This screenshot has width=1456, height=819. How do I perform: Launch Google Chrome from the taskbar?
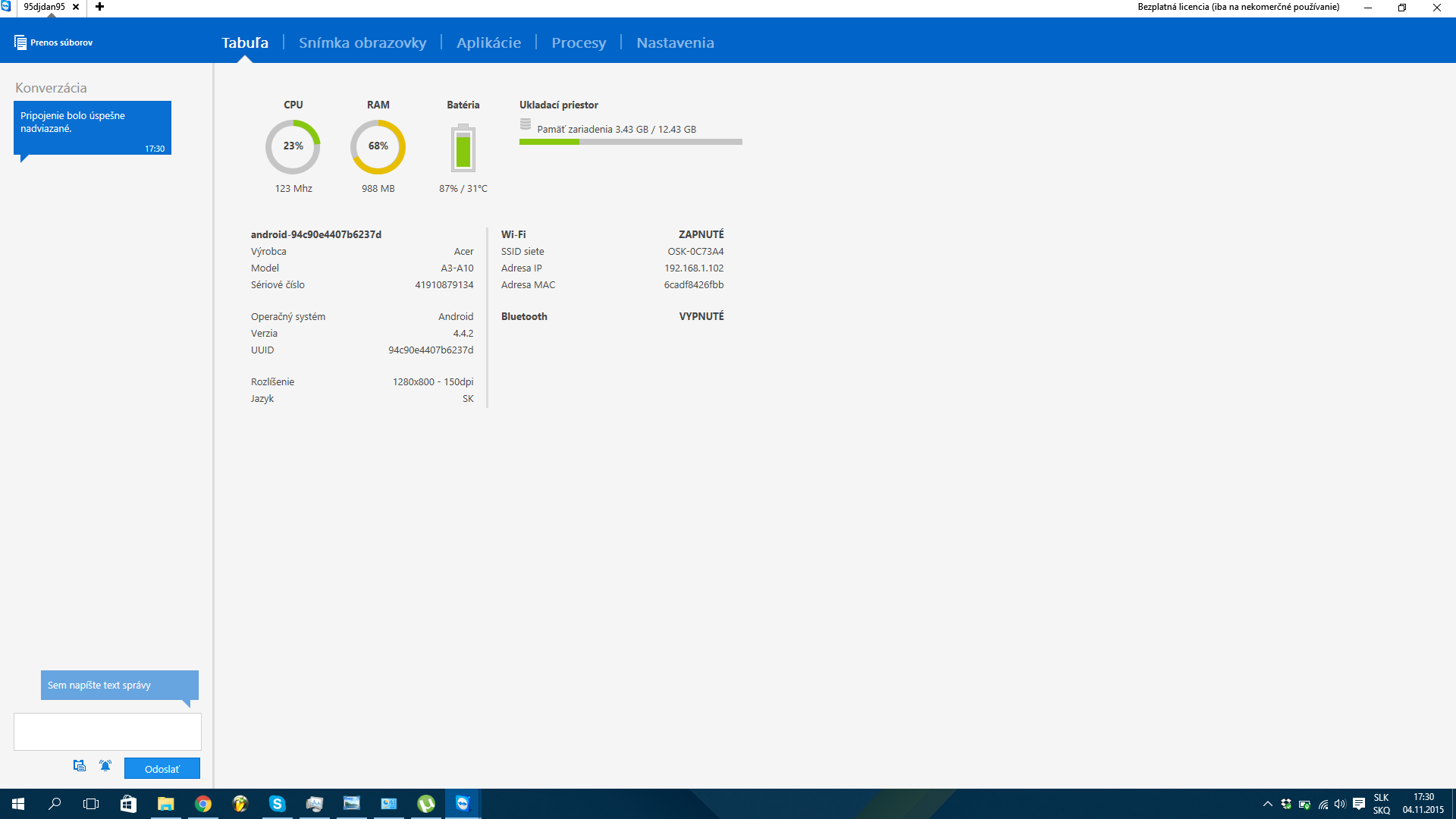click(x=203, y=804)
